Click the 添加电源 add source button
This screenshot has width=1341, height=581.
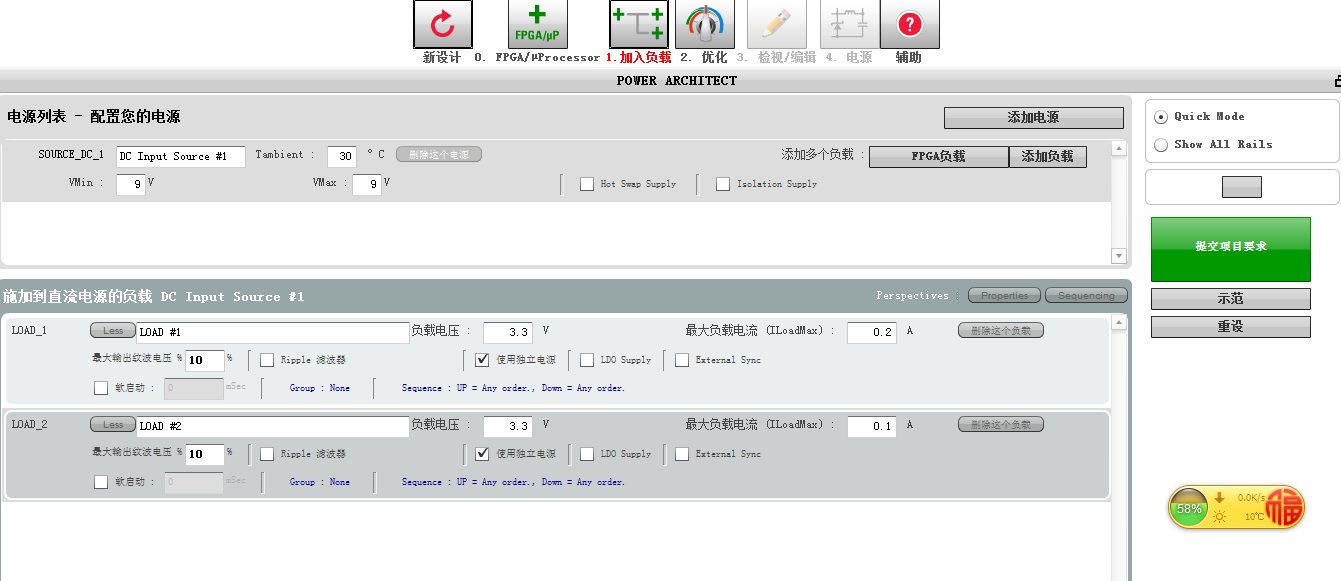click(1034, 118)
